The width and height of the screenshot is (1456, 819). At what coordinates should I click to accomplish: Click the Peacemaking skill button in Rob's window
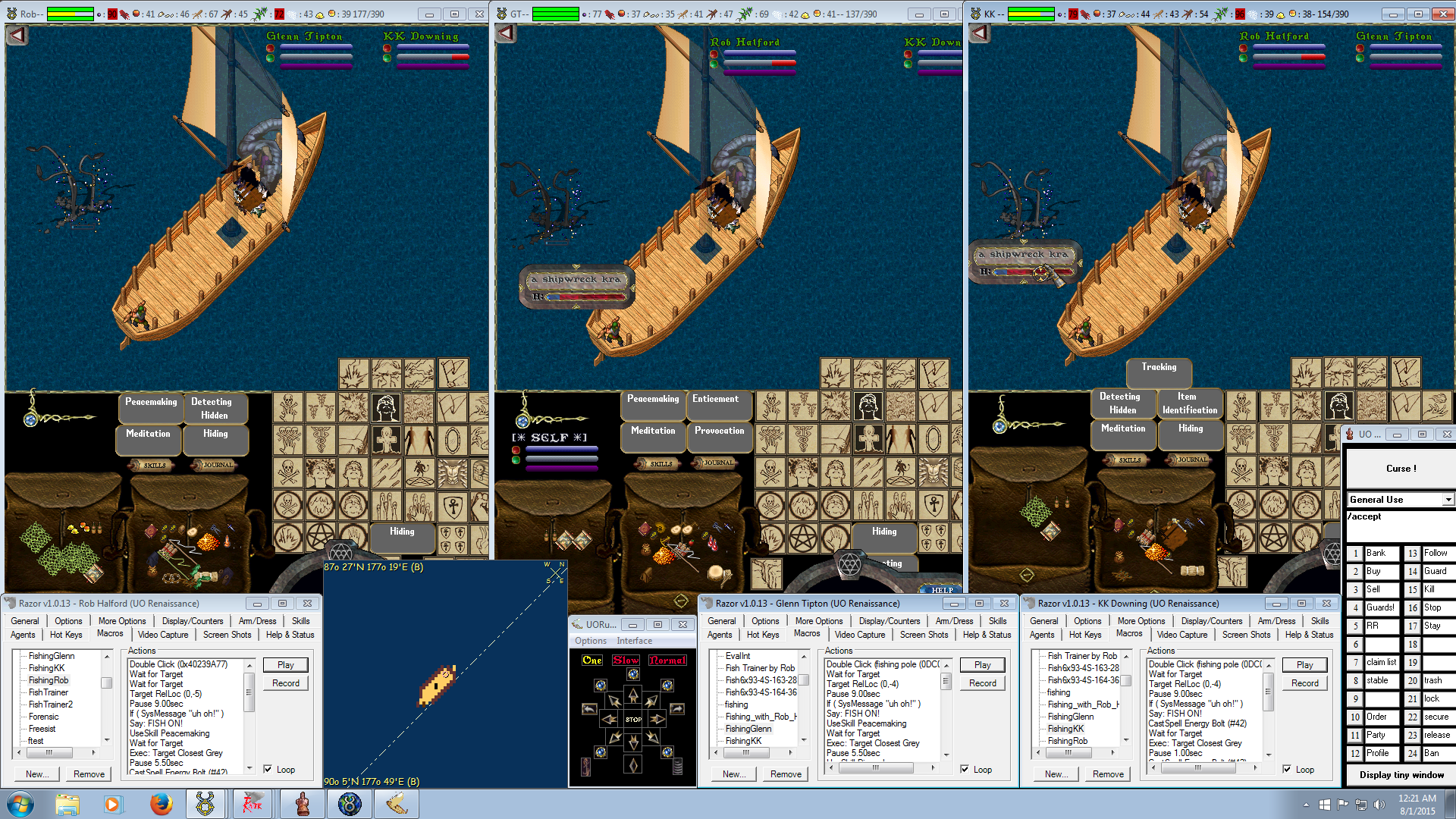tap(151, 408)
